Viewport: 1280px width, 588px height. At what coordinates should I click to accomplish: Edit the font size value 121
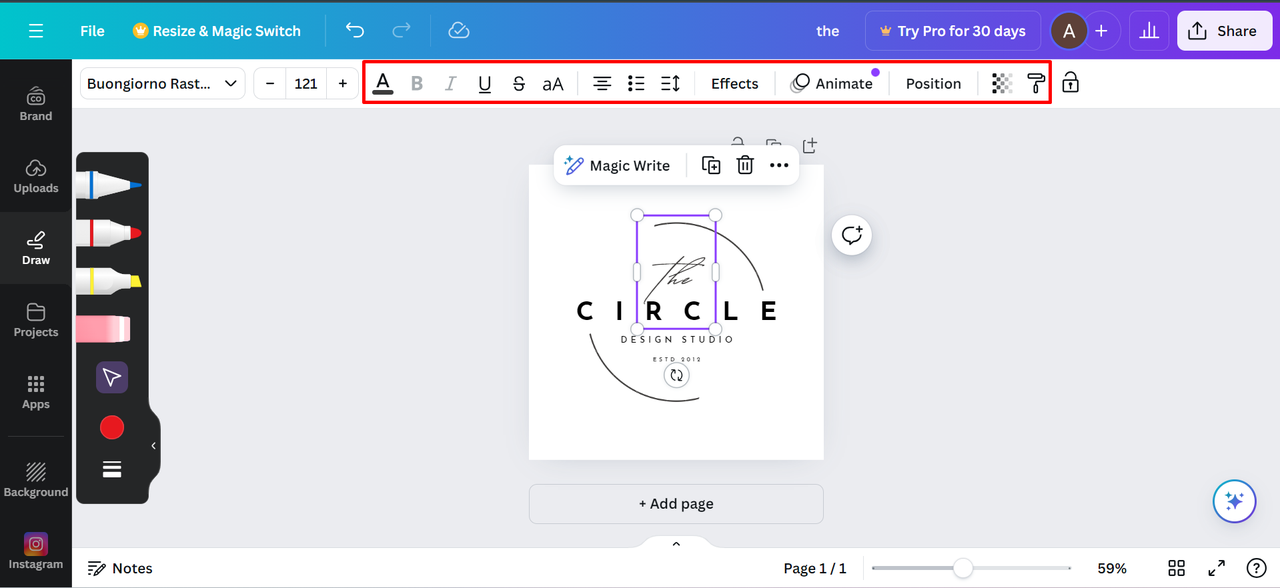[x=306, y=83]
